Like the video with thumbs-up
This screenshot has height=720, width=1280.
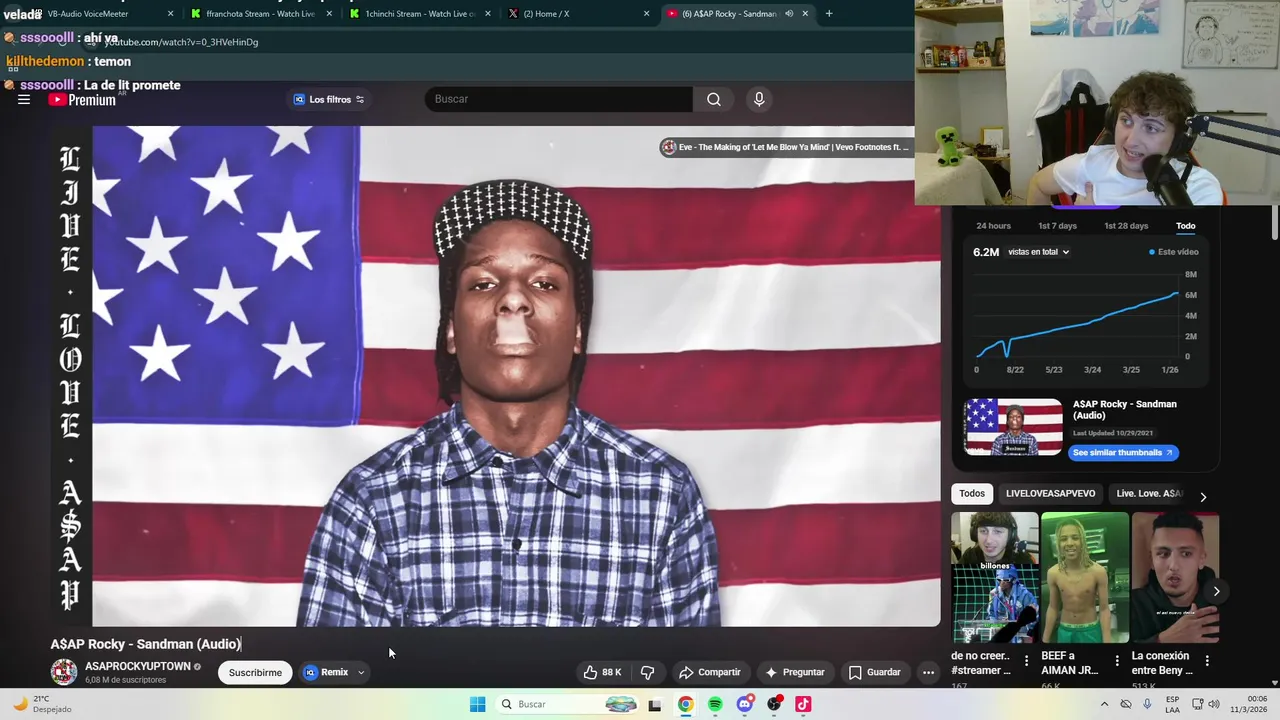click(602, 672)
